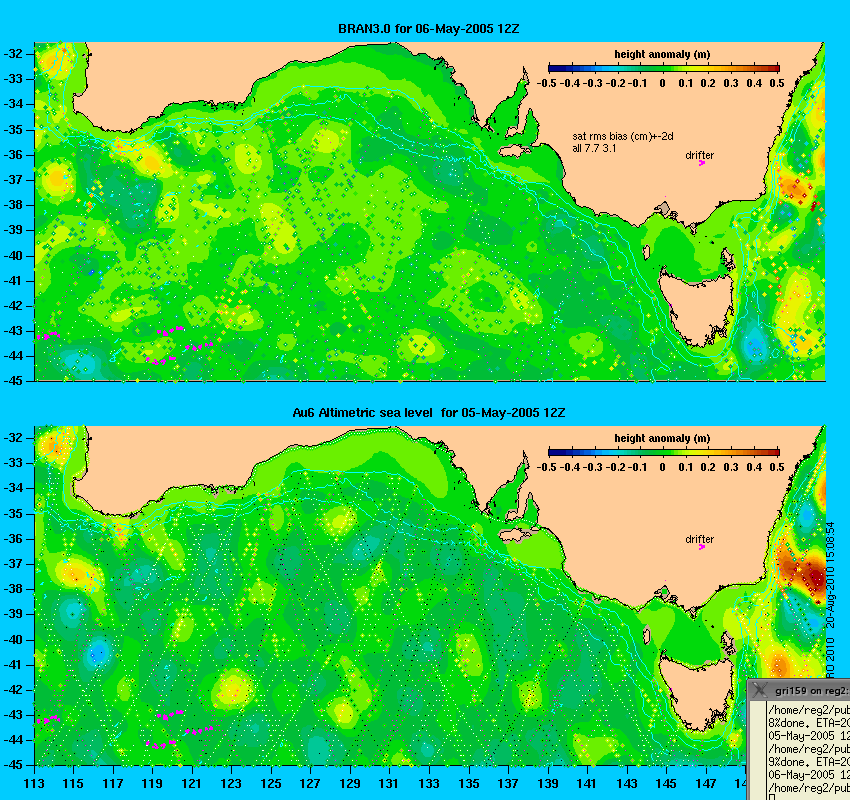Click latitude label -32 on the top panel axis

click(14, 54)
